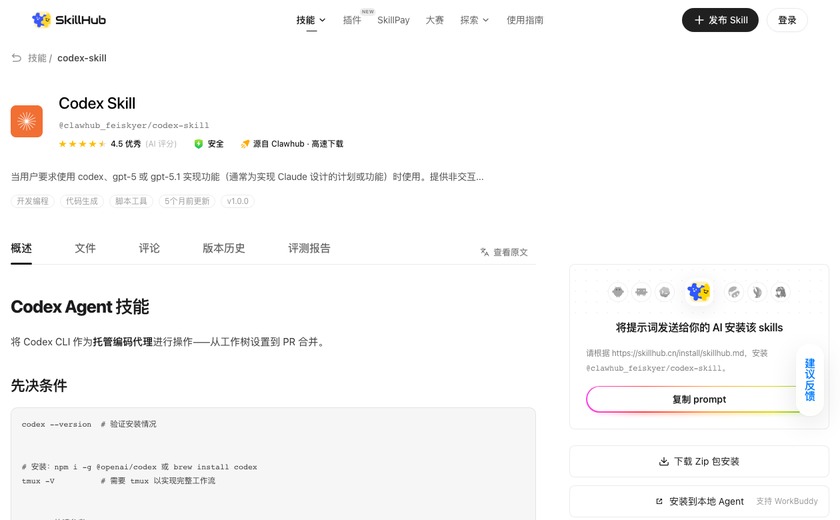Click the 脚本工具 tag
Screen dimensions: 840x520
(x=131, y=201)
